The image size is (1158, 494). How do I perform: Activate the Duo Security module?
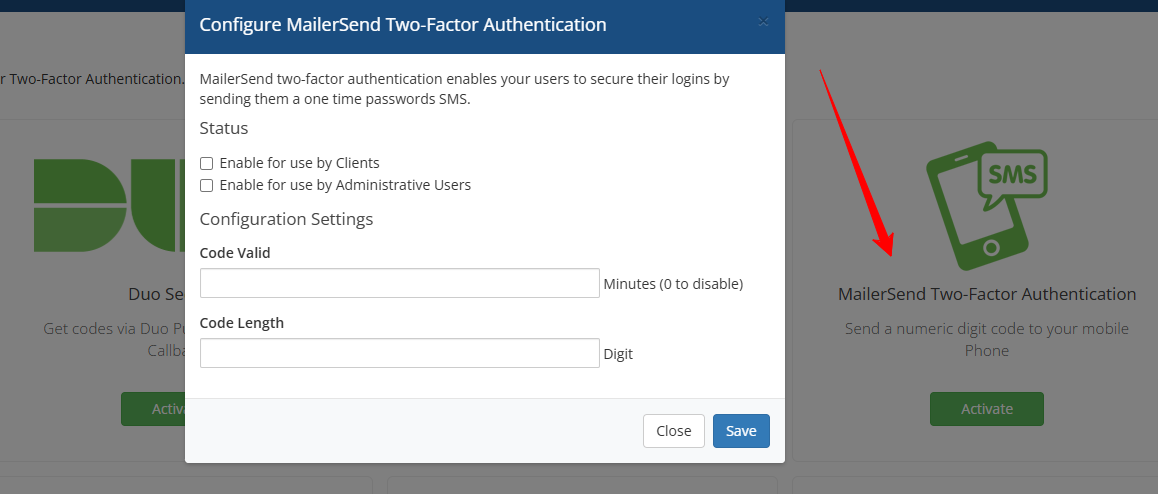click(153, 409)
